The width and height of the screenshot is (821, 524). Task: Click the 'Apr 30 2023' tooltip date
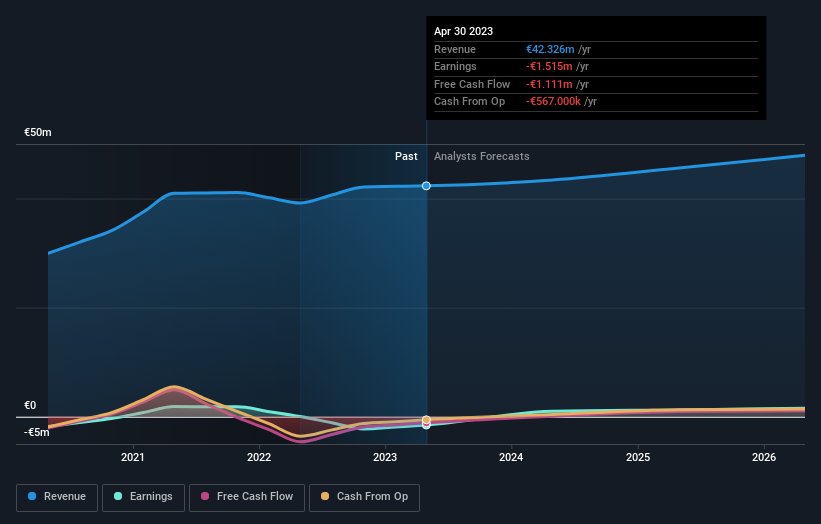(463, 31)
